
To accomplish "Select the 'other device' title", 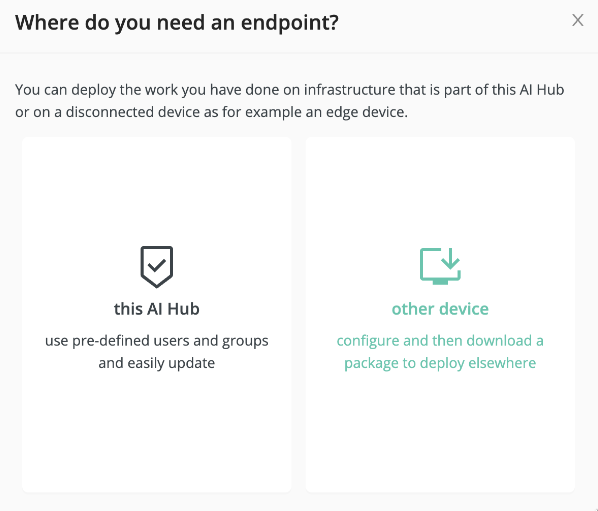I will 440,309.
